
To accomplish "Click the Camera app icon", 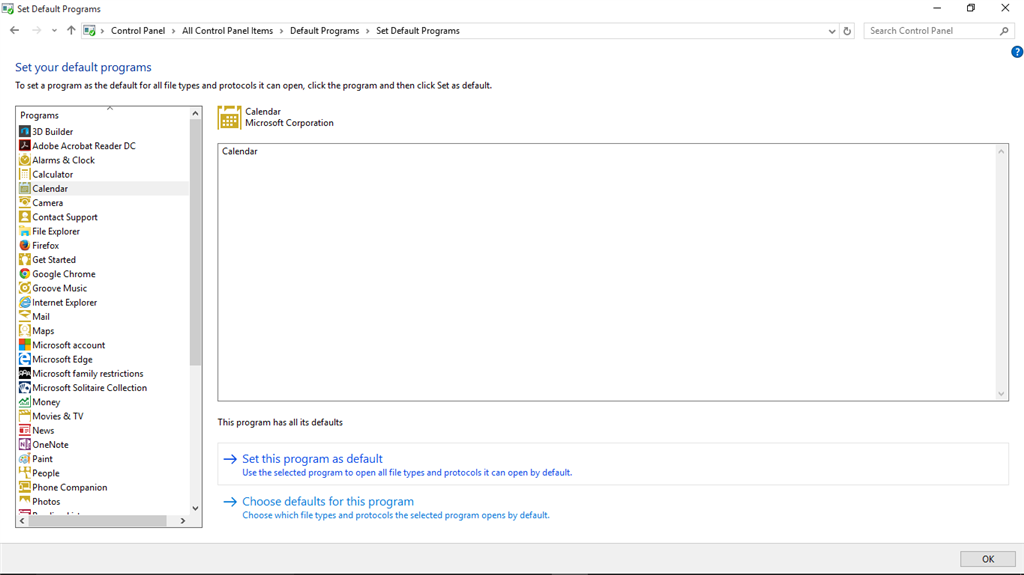I will pos(25,203).
